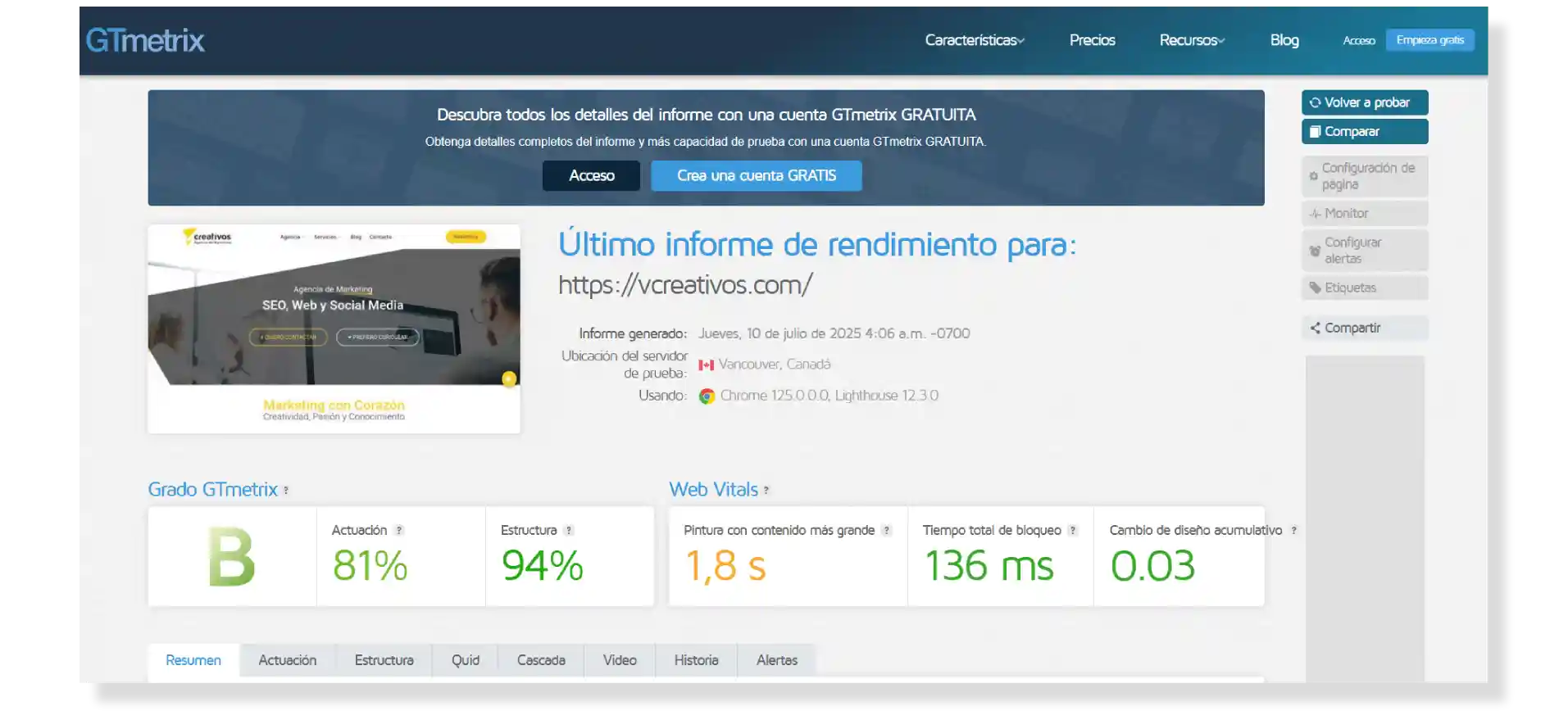Click the Compartir button

(x=1364, y=328)
